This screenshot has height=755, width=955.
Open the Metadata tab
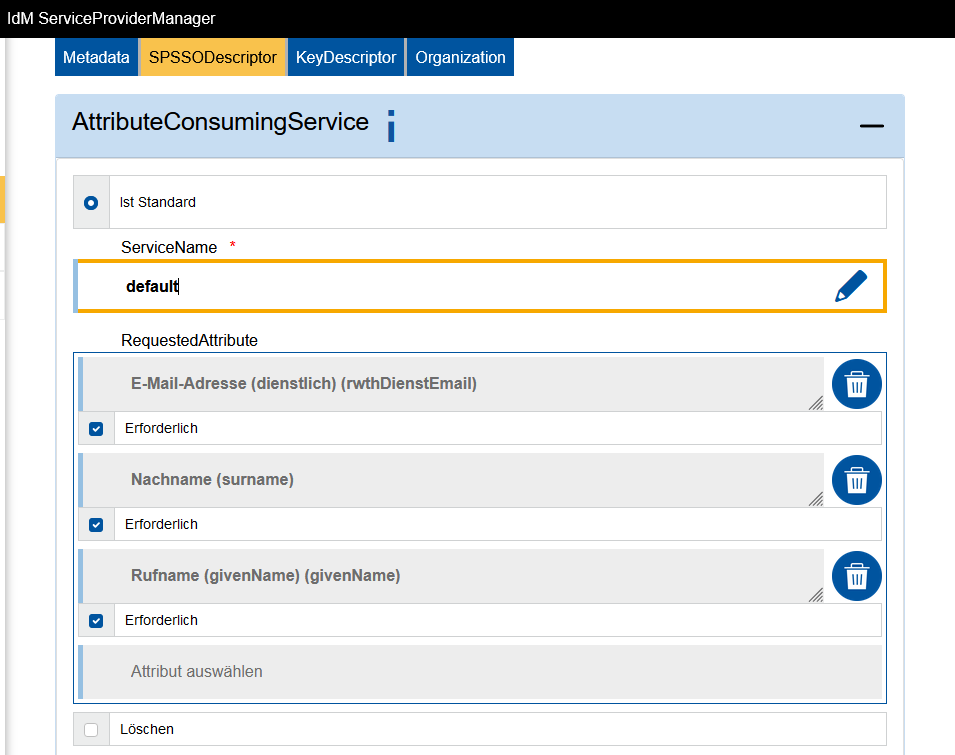(x=96, y=57)
